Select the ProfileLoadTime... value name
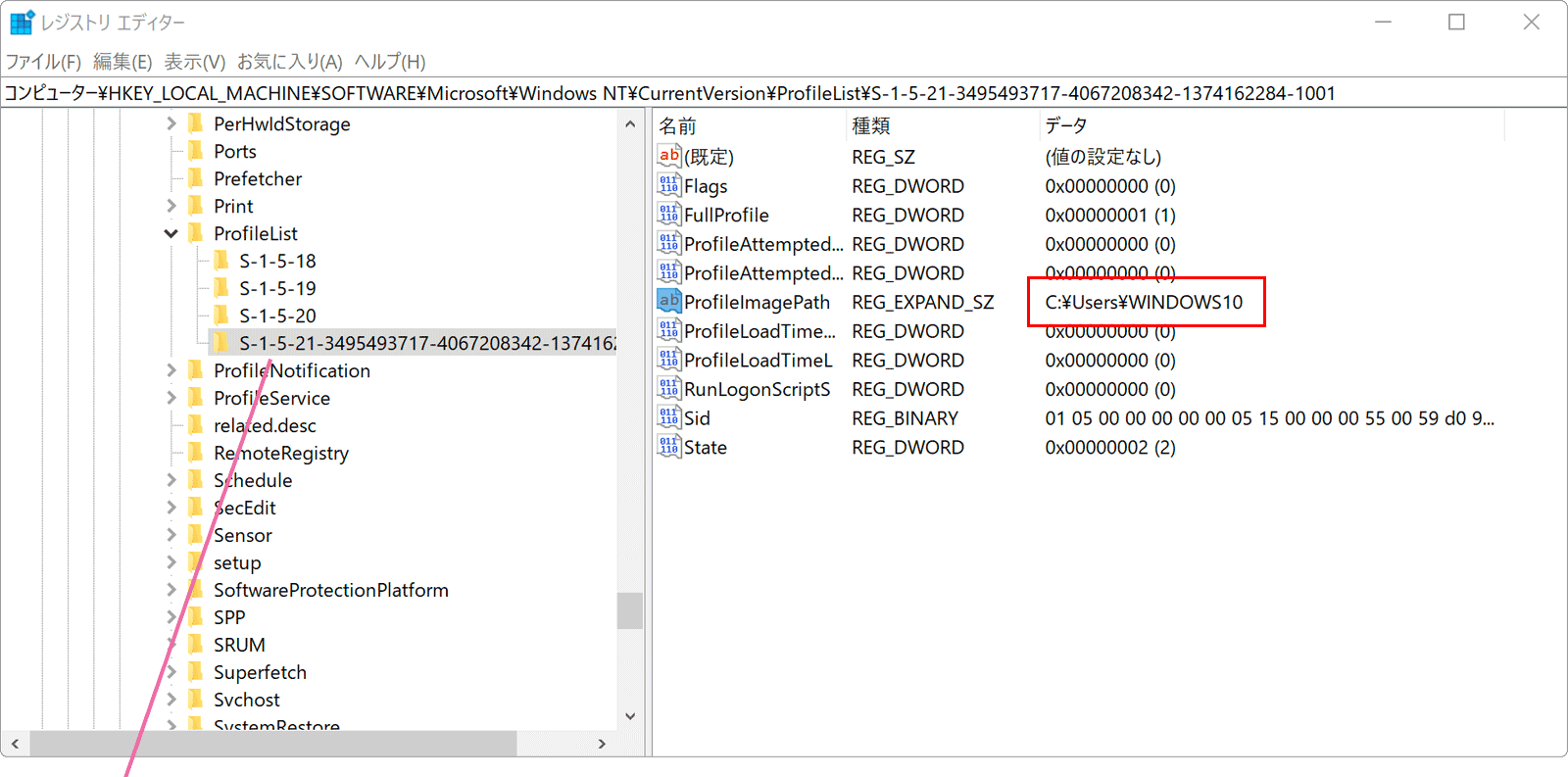This screenshot has height=777, width=1568. coord(759,331)
